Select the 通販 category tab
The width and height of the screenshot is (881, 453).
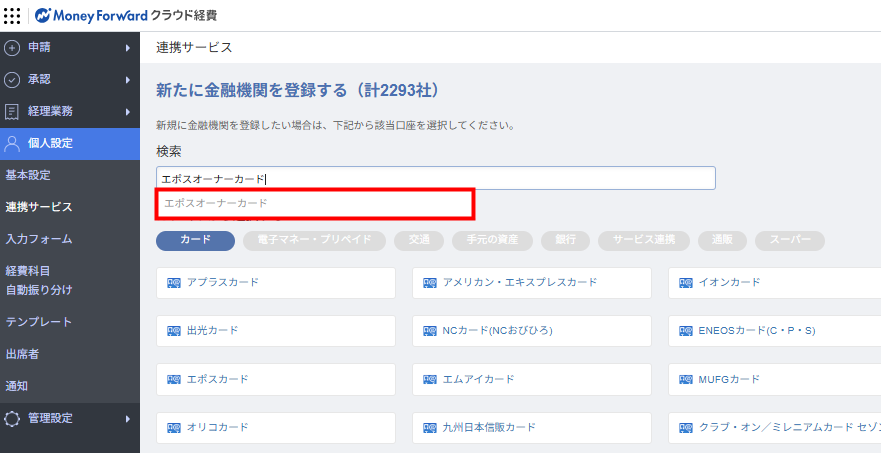(x=723, y=241)
